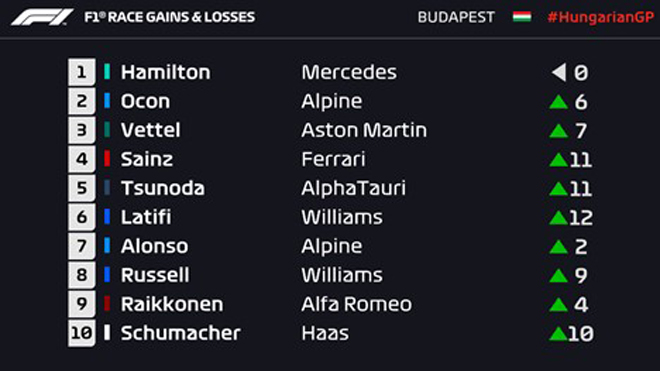Click the F1 Race Gains & Losses title
The image size is (660, 371).
[170, 17]
